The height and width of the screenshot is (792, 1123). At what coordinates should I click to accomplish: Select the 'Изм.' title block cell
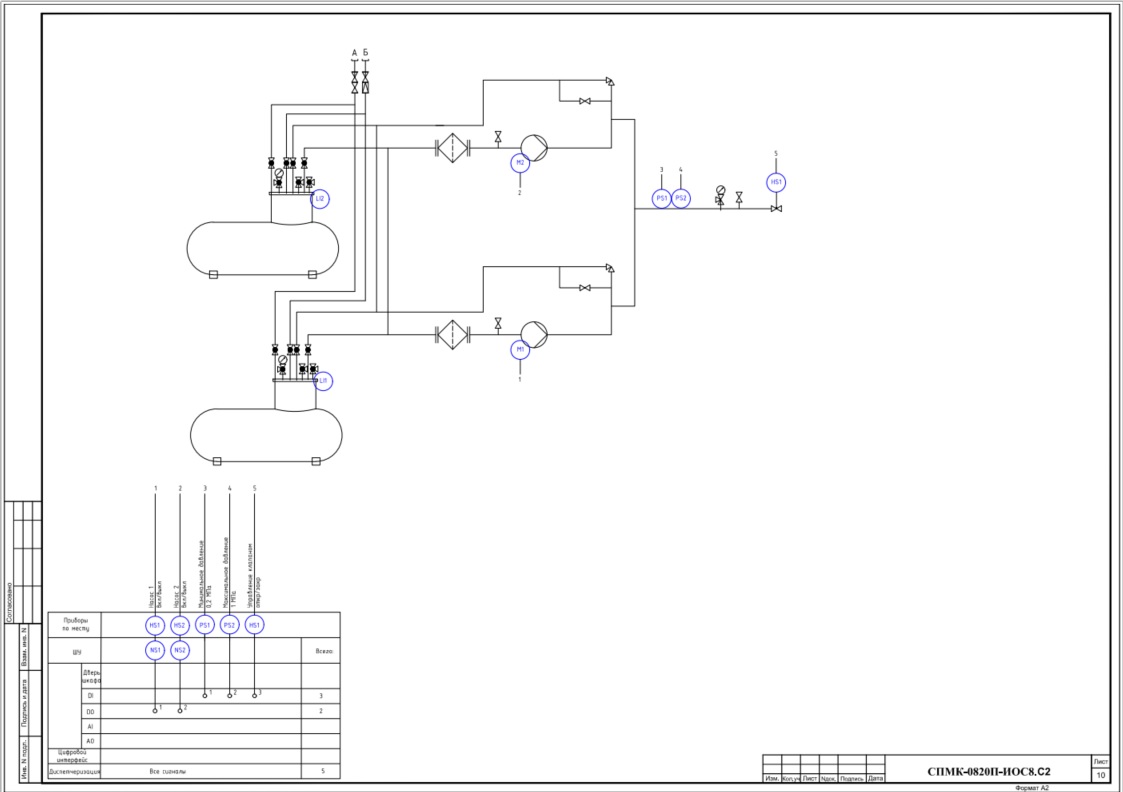click(772, 778)
